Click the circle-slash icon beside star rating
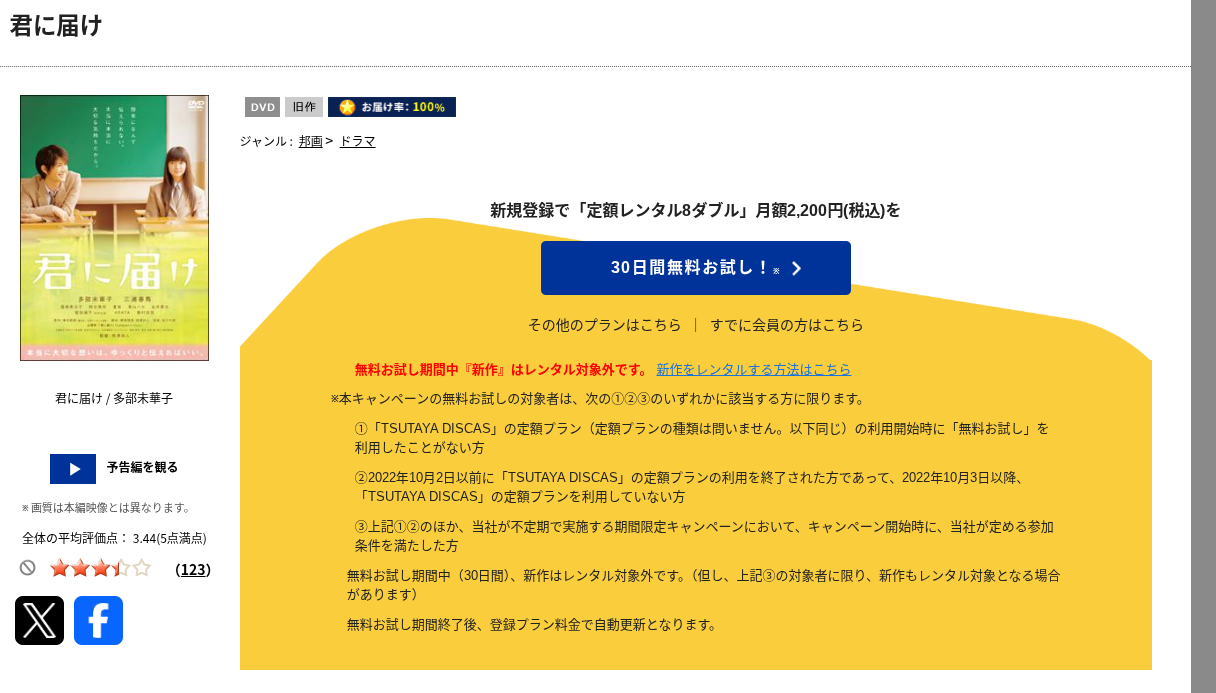 point(28,568)
